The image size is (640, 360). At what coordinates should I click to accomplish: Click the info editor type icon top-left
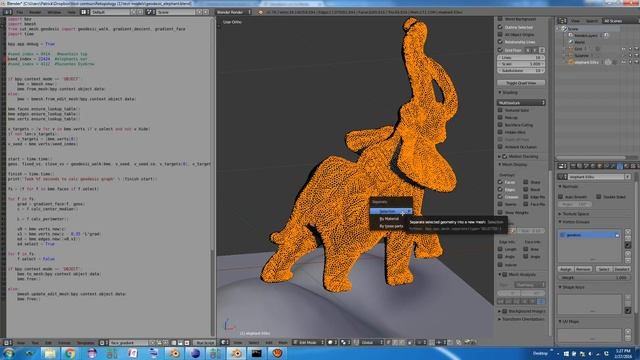(7, 12)
